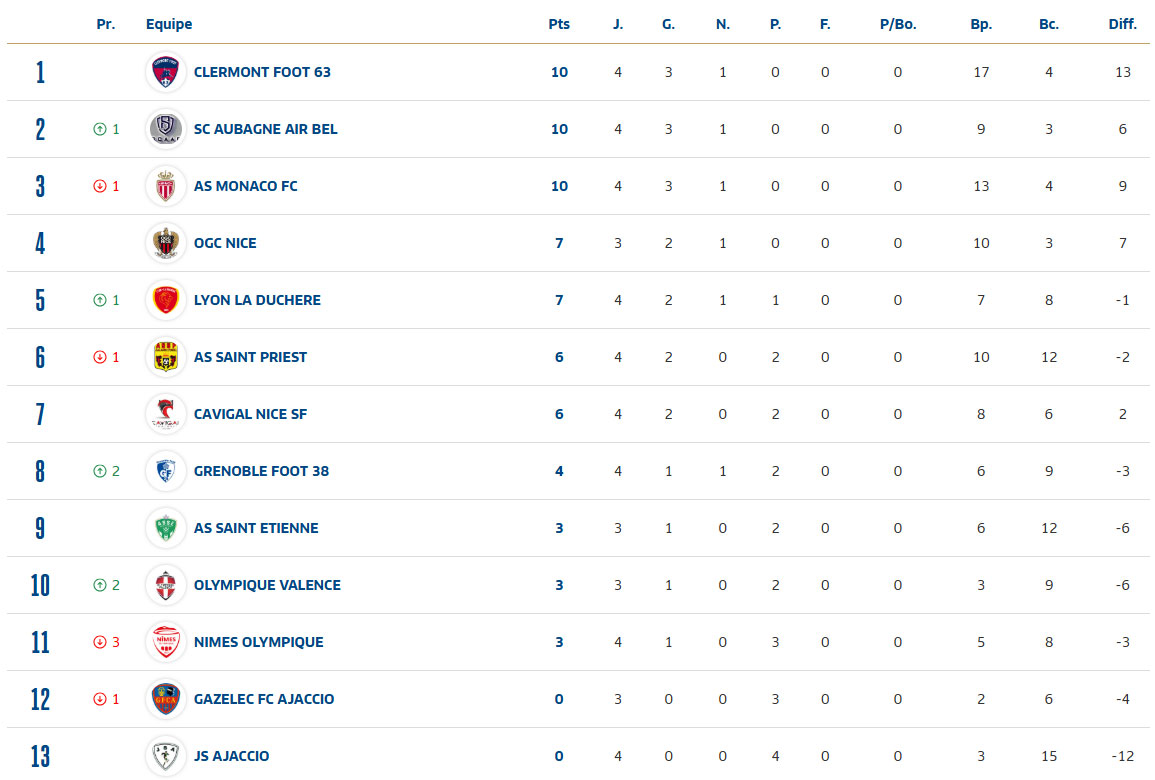Click the Lyon La Duchere logo

point(166,300)
